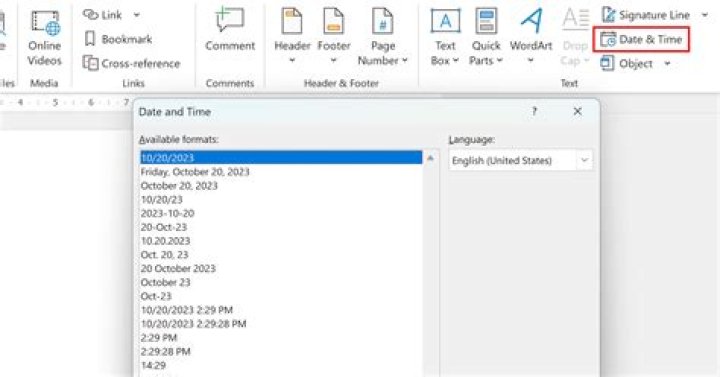The image size is (720, 377).
Task: Close the Date and Time dialog
Action: [578, 112]
